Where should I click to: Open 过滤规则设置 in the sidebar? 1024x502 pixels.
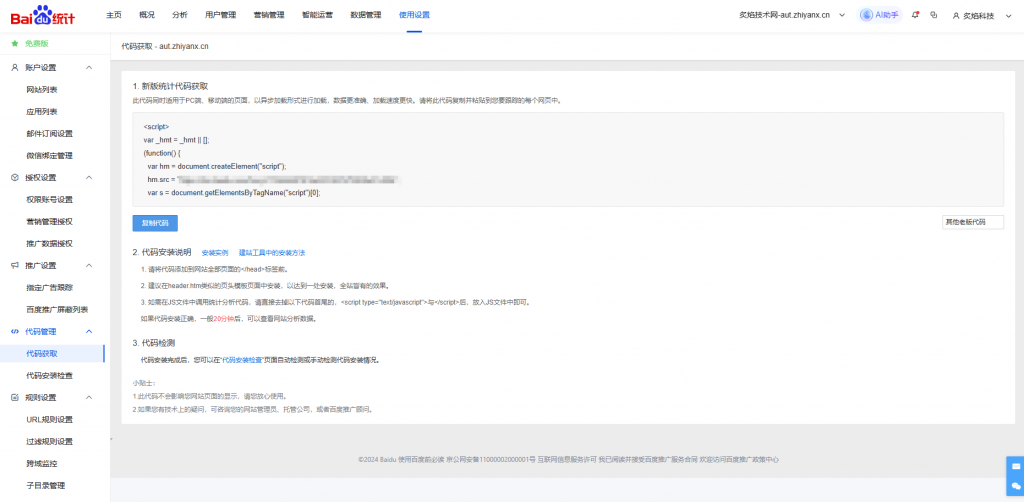pyautogui.click(x=50, y=441)
